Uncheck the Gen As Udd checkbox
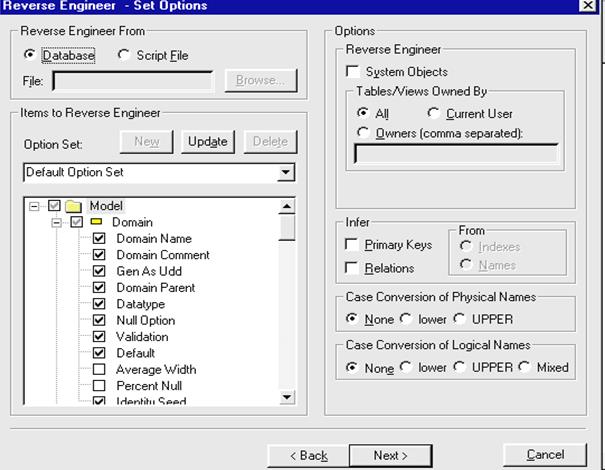Viewport: 605px width, 470px height. [x=99, y=271]
